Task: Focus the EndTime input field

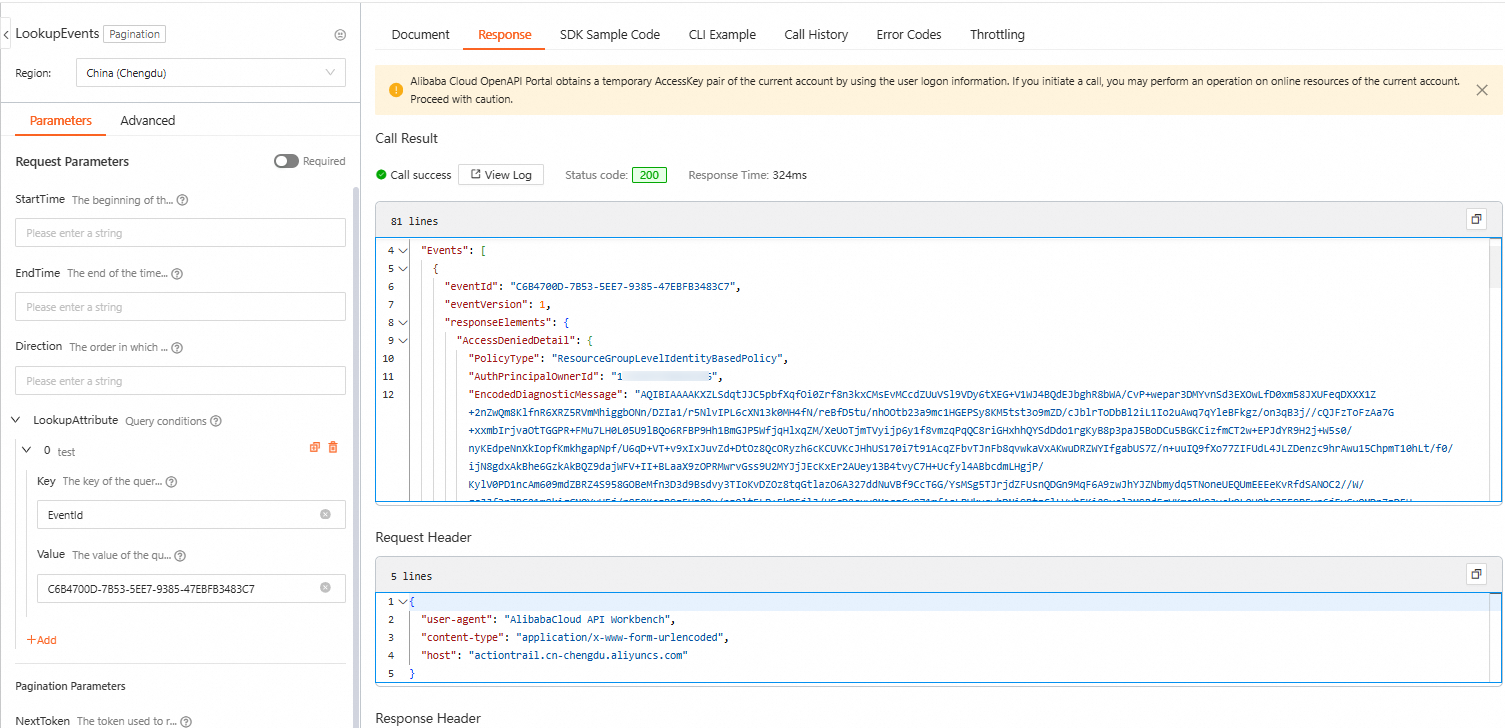Action: (x=180, y=307)
